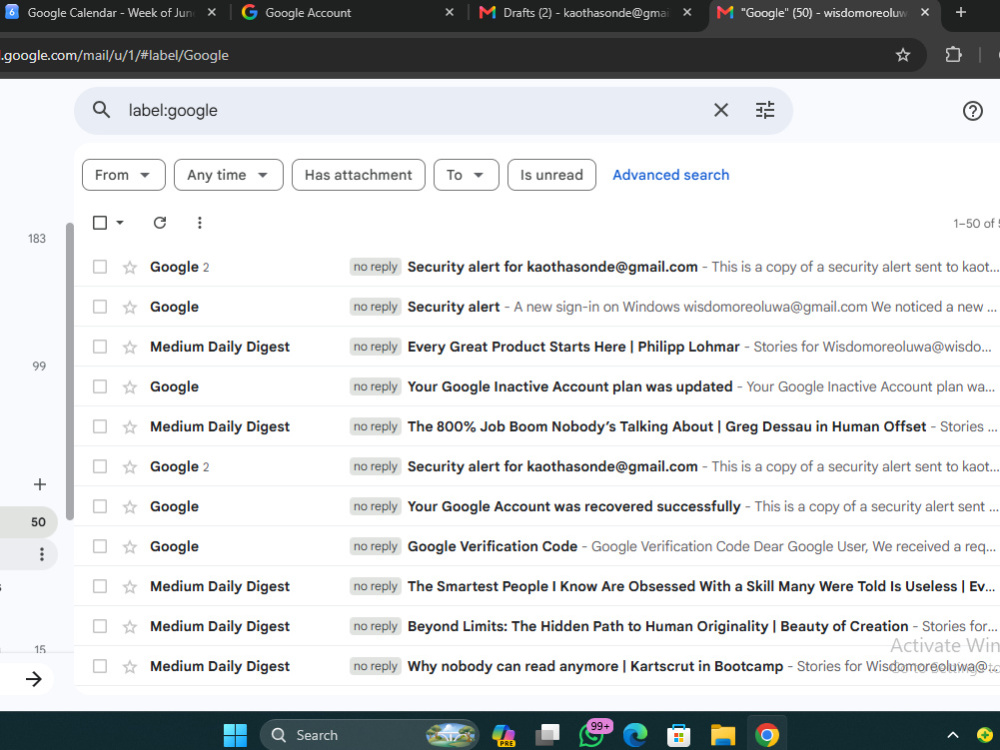1000x750 pixels.
Task: Open File Explorer from the taskbar
Action: [x=723, y=735]
